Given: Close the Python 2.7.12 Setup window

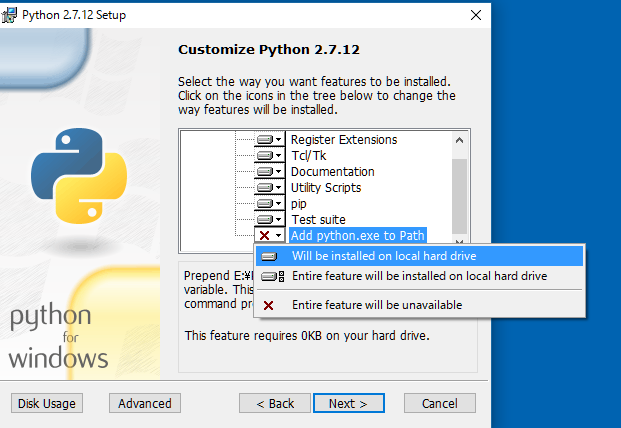Looking at the screenshot, I should 476,15.
